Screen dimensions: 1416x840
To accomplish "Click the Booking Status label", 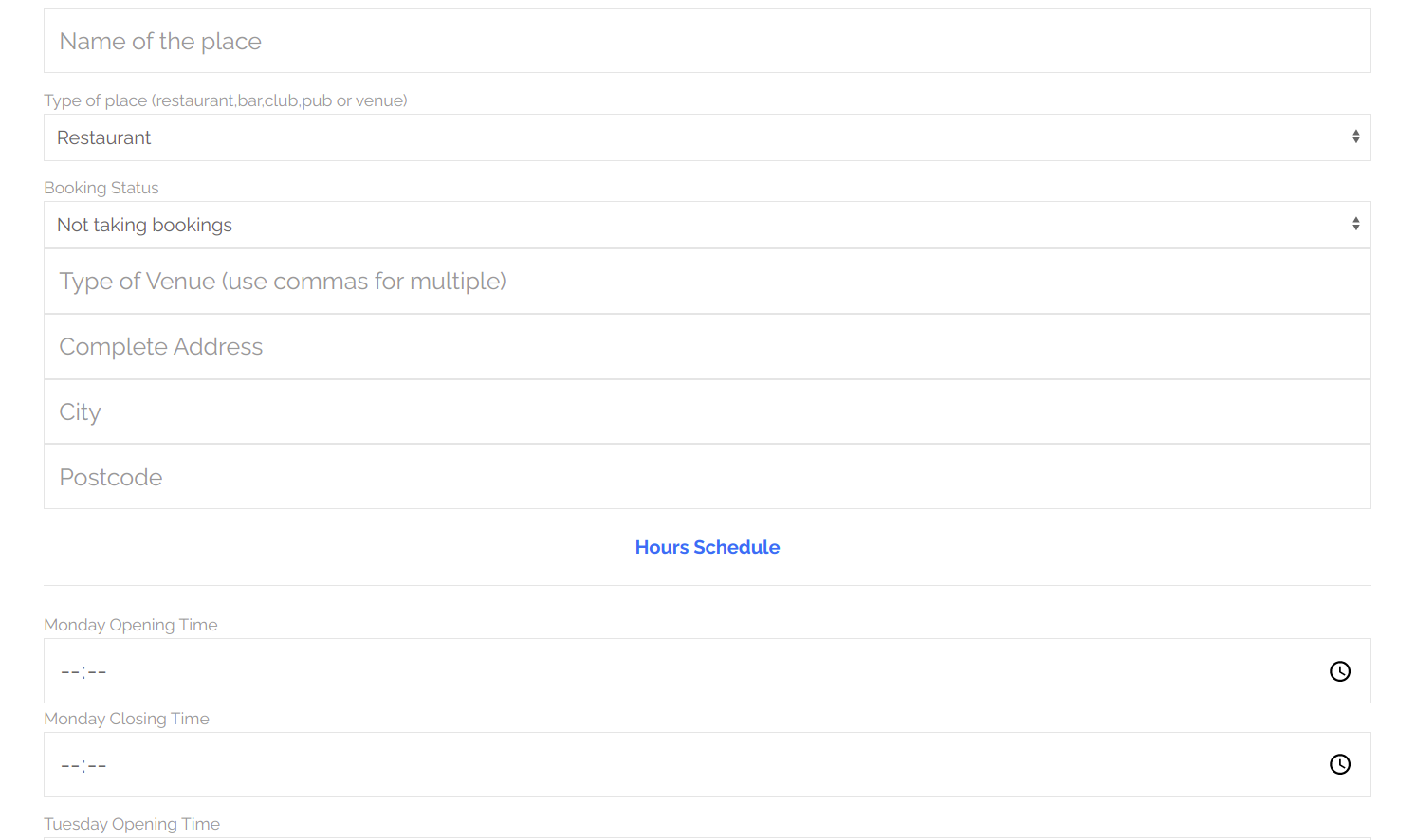I will (101, 188).
